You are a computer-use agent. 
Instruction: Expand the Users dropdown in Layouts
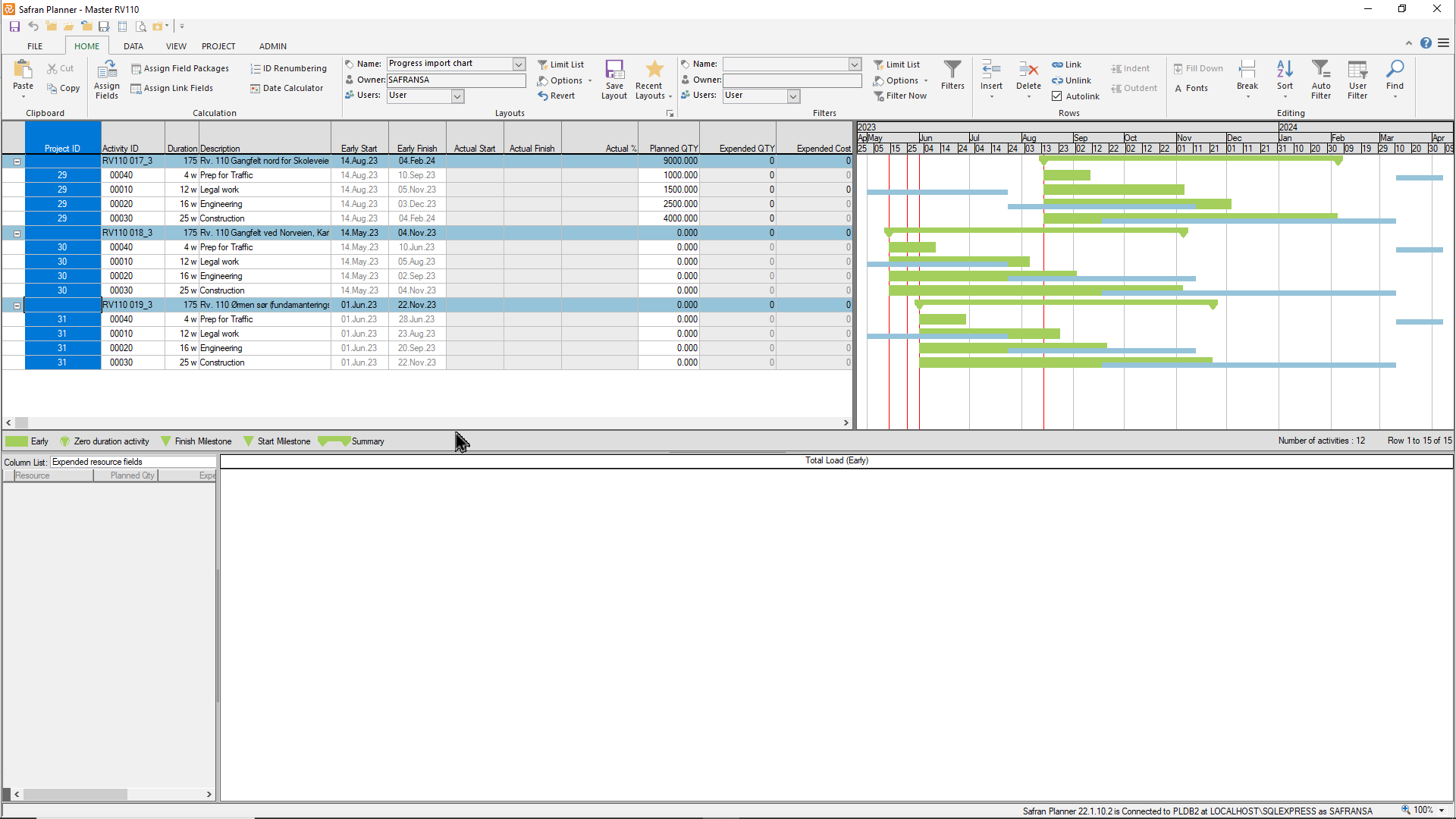457,96
